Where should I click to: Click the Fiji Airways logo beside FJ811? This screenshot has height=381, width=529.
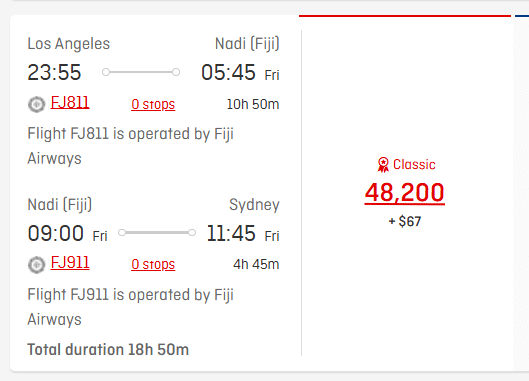pyautogui.click(x=36, y=104)
